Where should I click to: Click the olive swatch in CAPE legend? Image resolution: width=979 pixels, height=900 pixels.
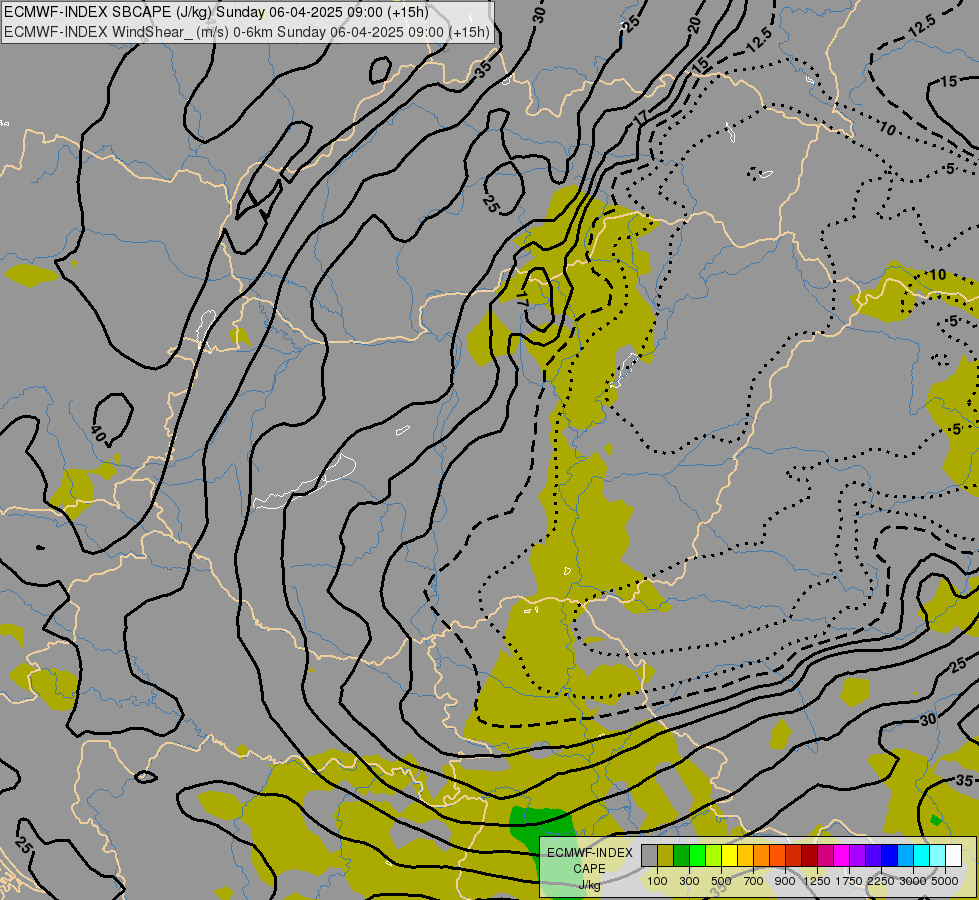[x=666, y=856]
